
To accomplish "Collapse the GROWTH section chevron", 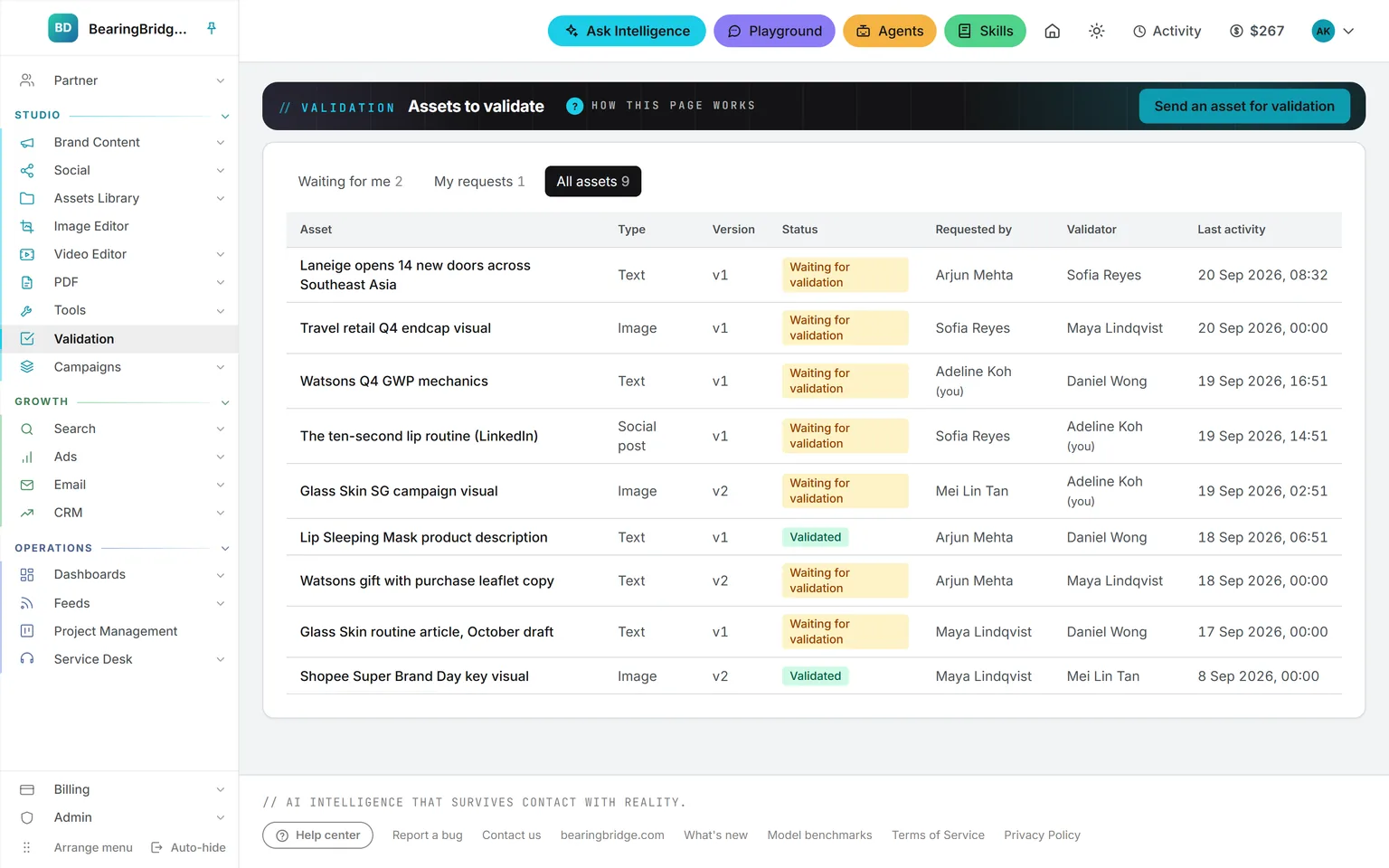I will click(225, 402).
